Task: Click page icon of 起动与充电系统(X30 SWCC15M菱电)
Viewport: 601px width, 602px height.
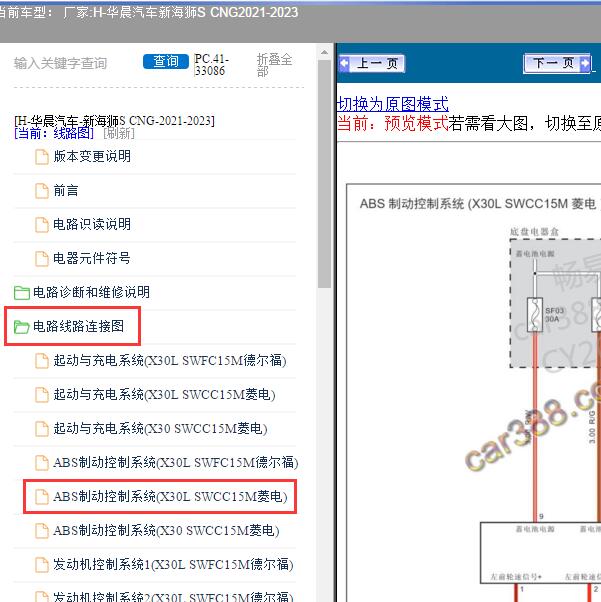Action: (41, 429)
